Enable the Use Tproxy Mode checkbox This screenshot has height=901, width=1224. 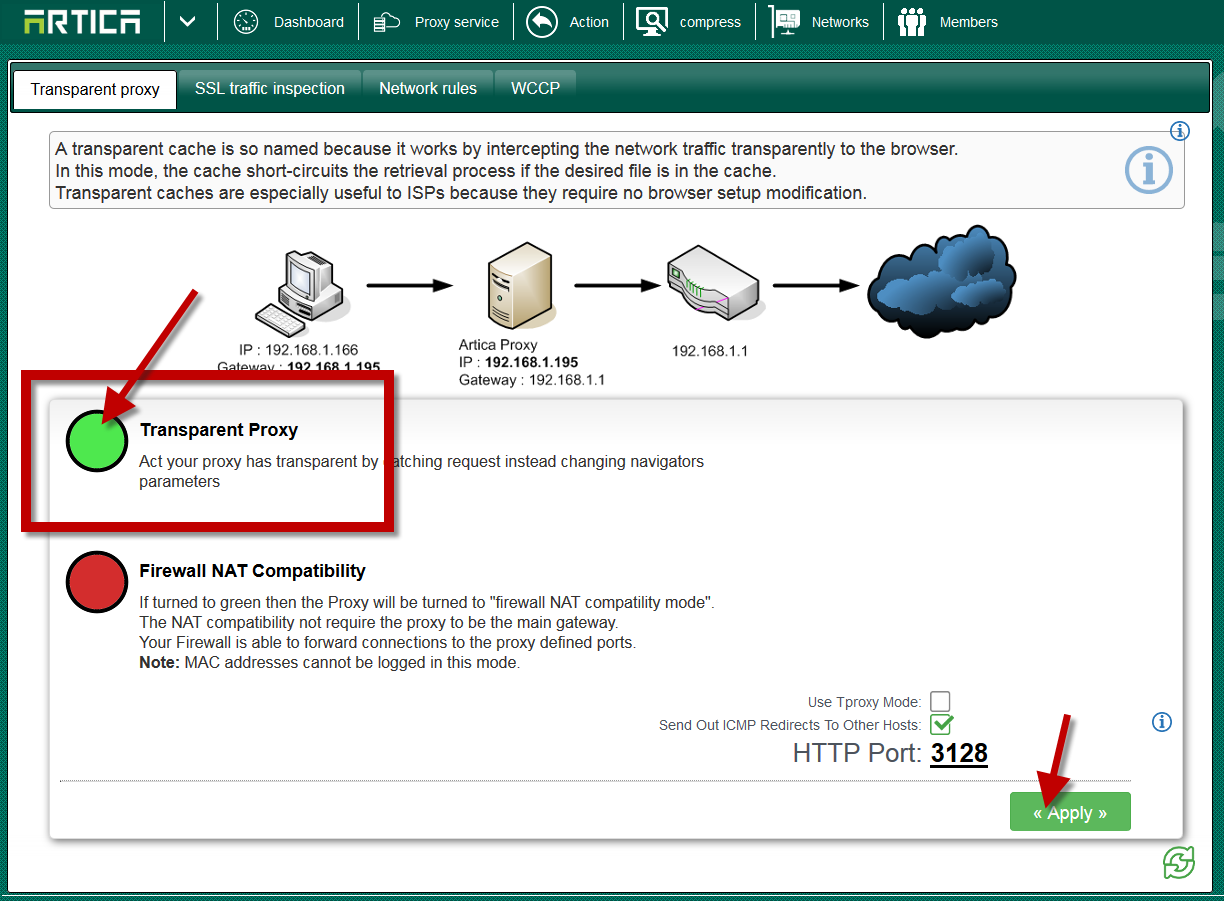[940, 702]
